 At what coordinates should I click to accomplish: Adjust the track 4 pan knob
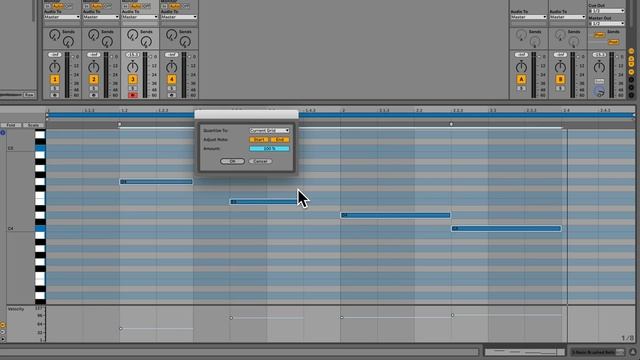(x=171, y=67)
